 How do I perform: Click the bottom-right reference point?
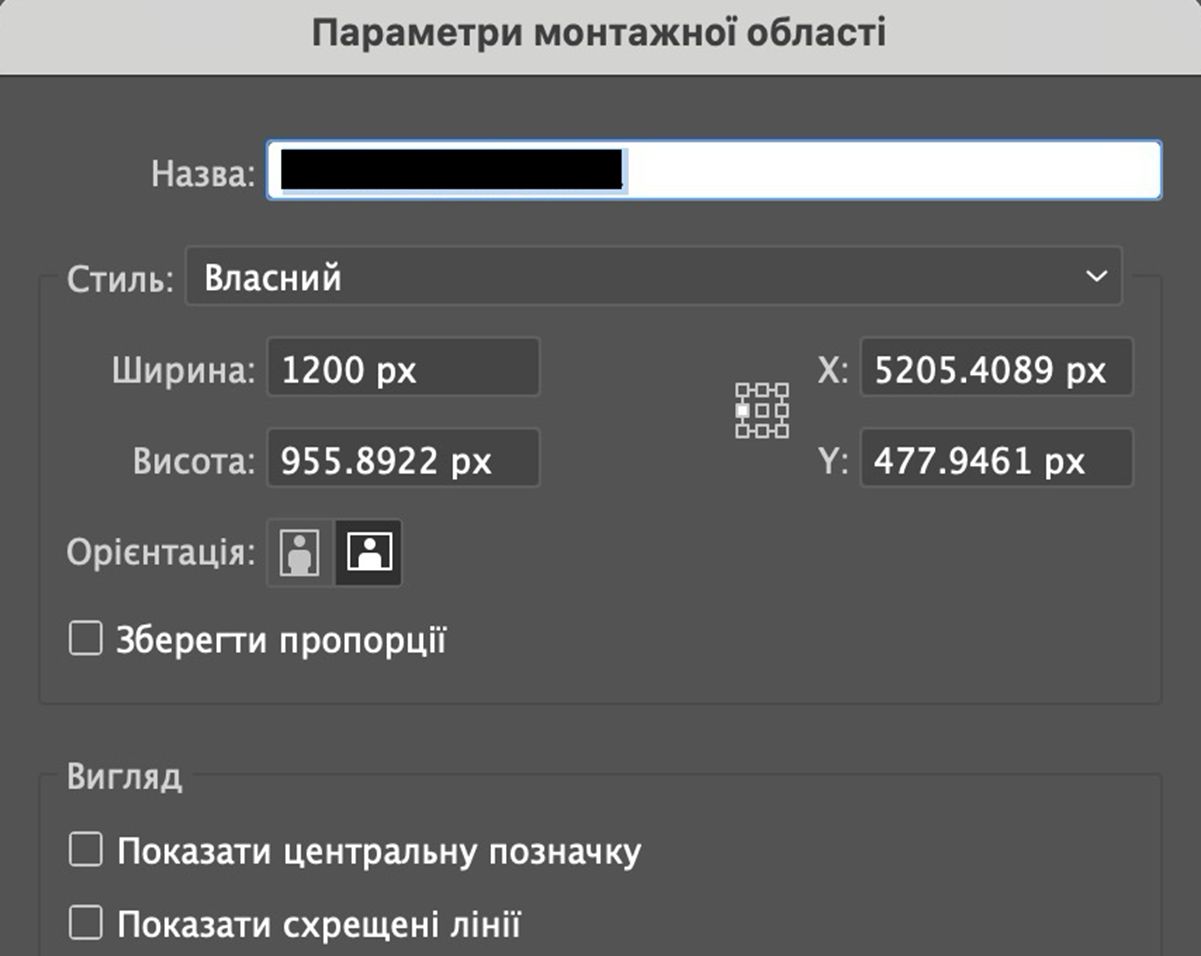coord(782,431)
